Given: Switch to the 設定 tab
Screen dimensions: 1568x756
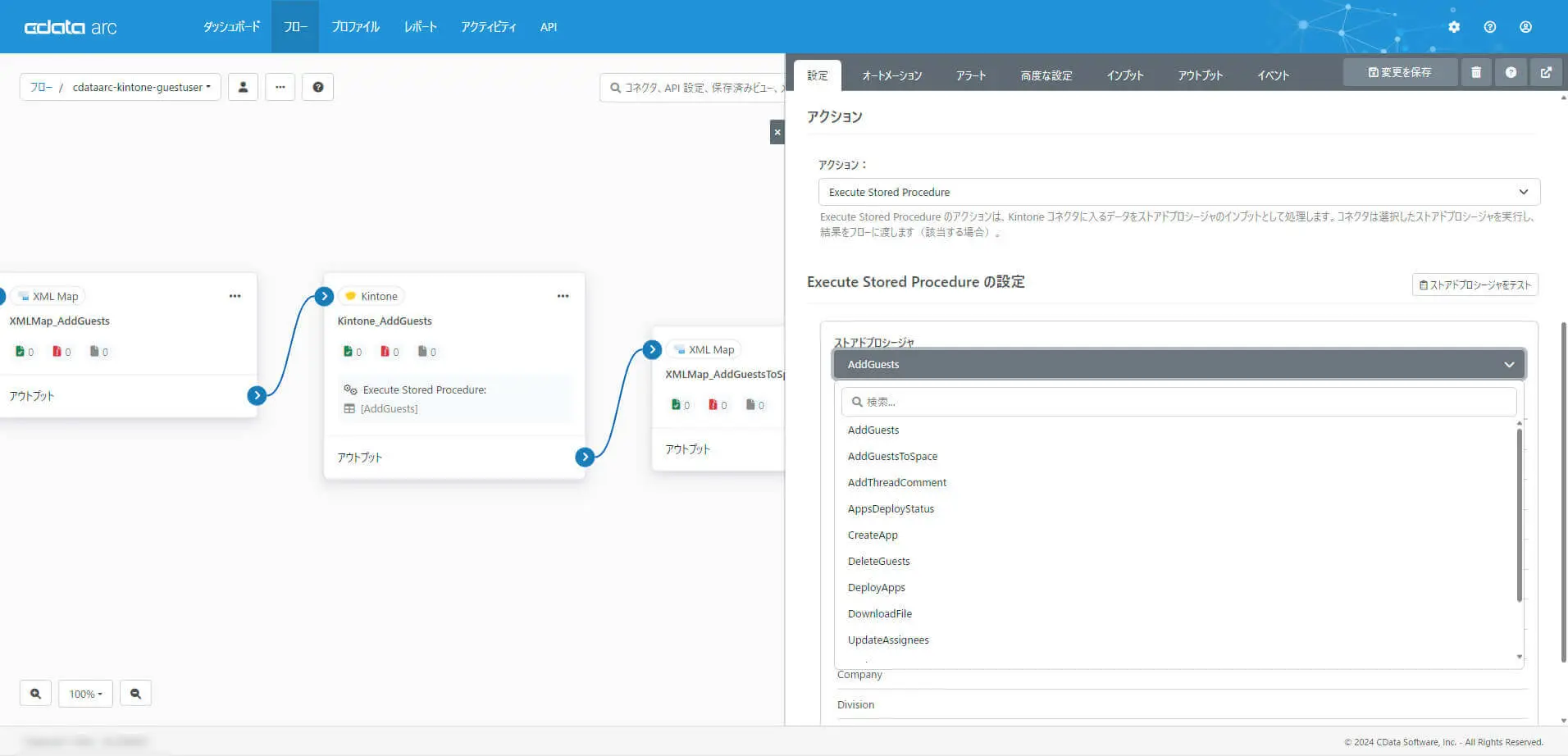Looking at the screenshot, I should point(818,75).
